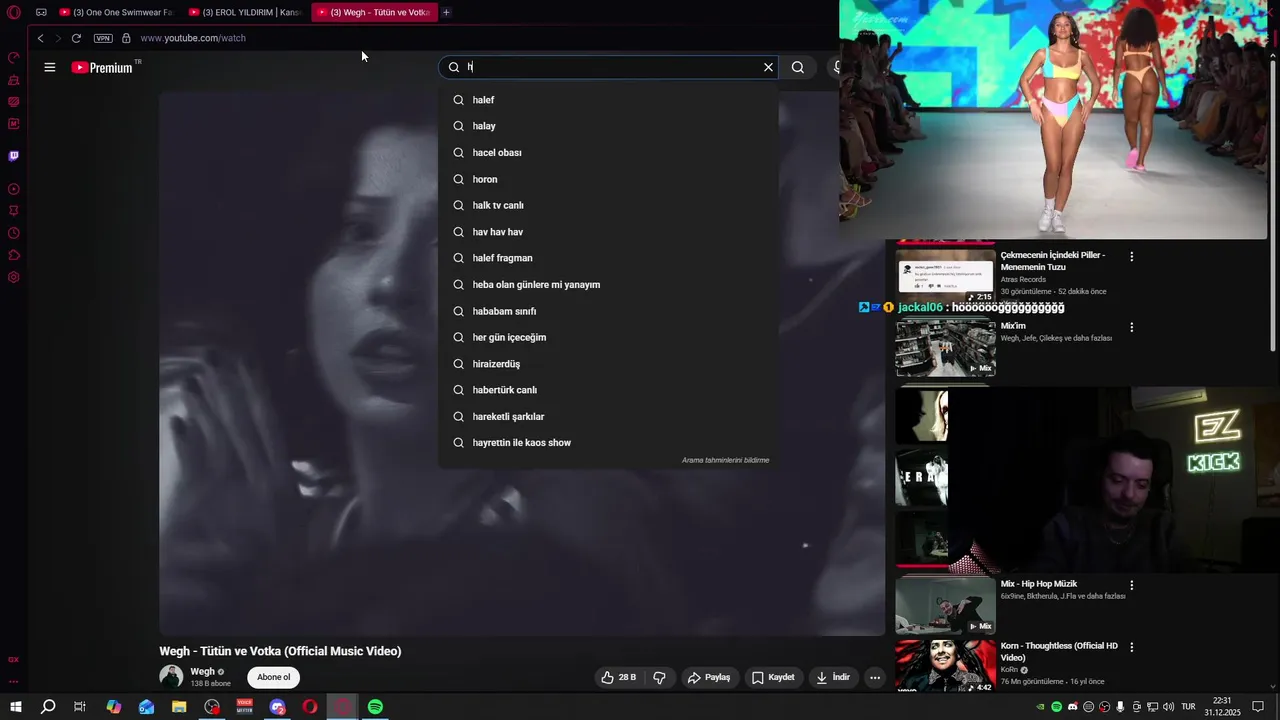1280x720 pixels.
Task: Open the Windows Start menu
Action: point(16,707)
